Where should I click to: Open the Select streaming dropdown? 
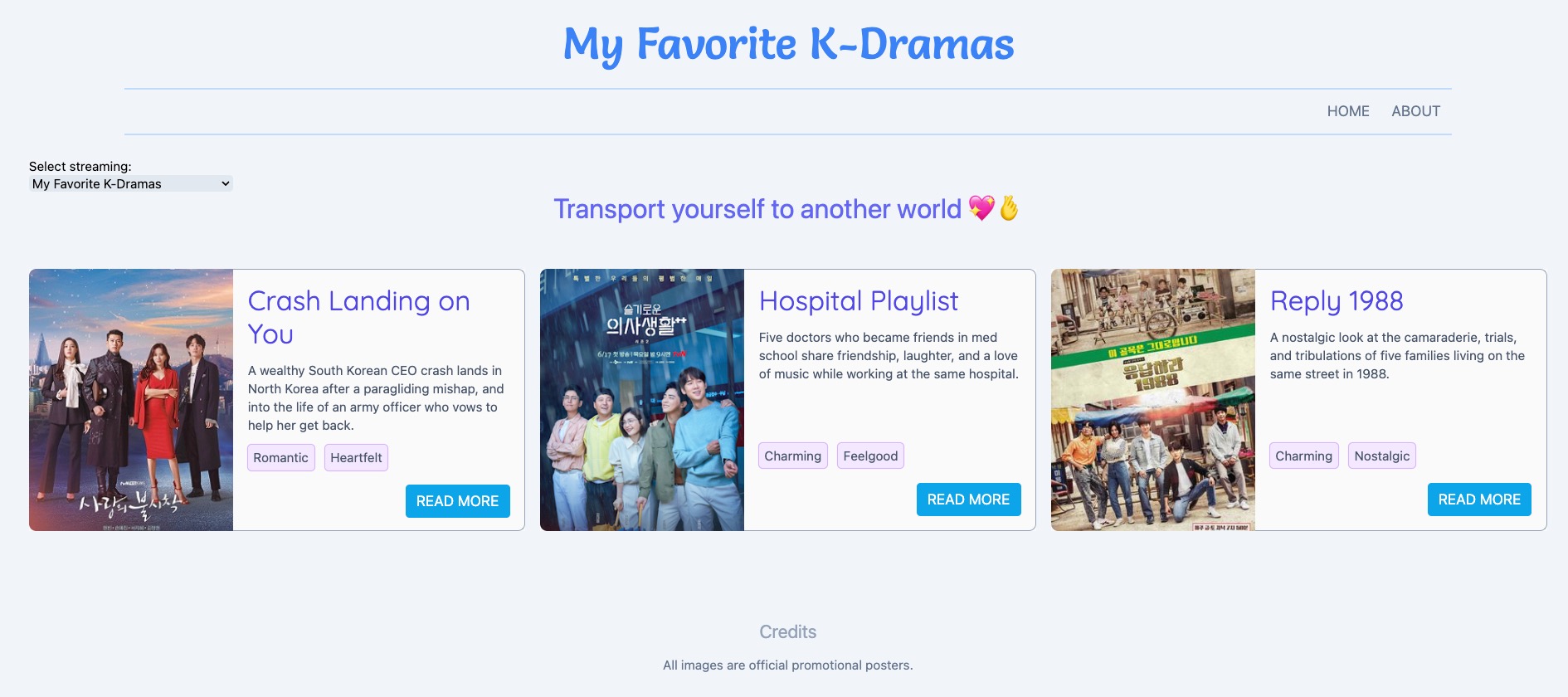[x=130, y=184]
